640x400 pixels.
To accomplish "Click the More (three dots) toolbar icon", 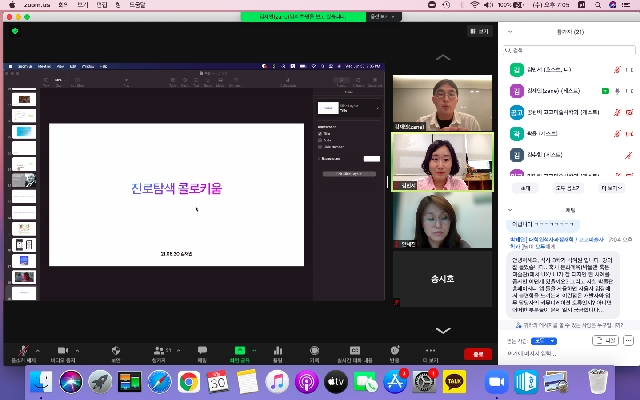I will [431, 350].
